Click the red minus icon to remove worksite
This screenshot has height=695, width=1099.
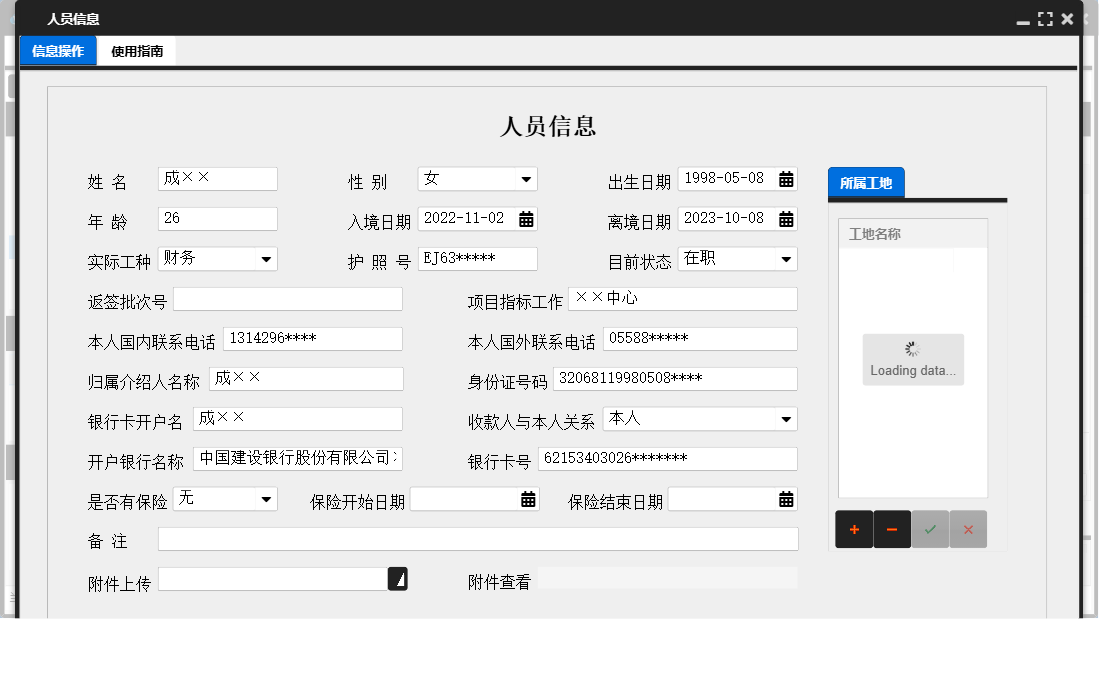coord(891,529)
